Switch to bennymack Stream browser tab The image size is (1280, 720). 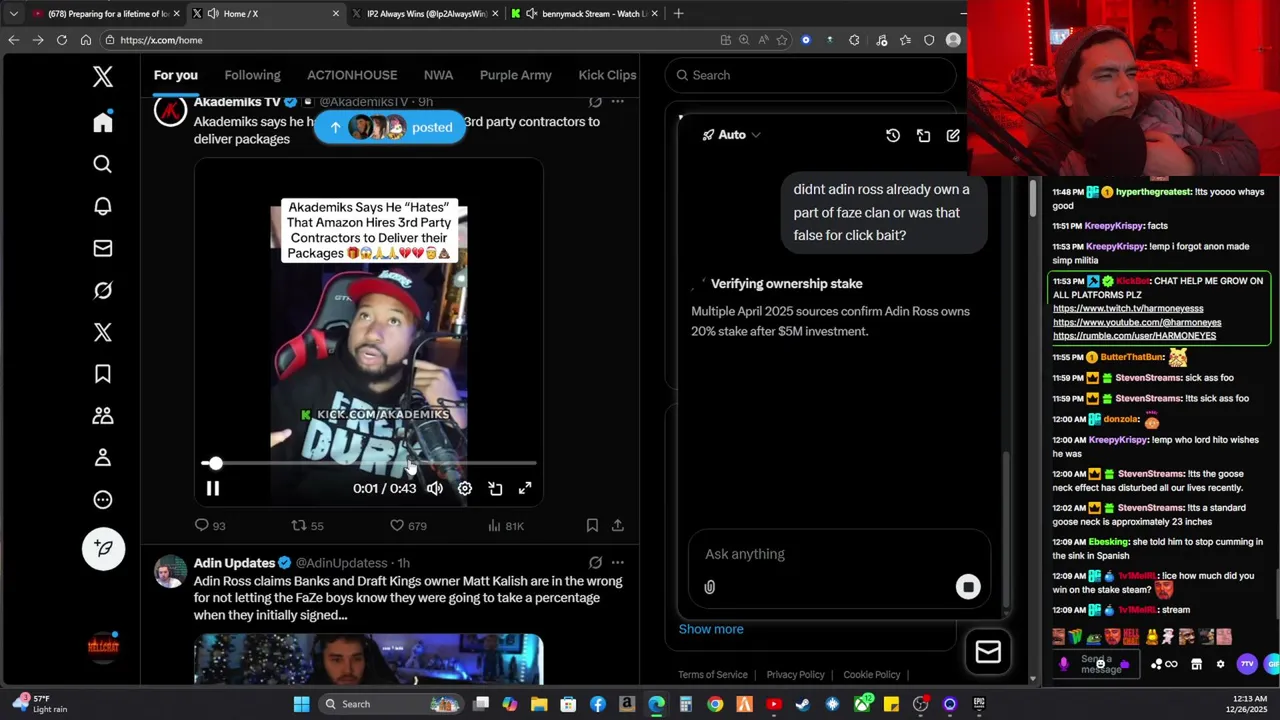coord(584,14)
